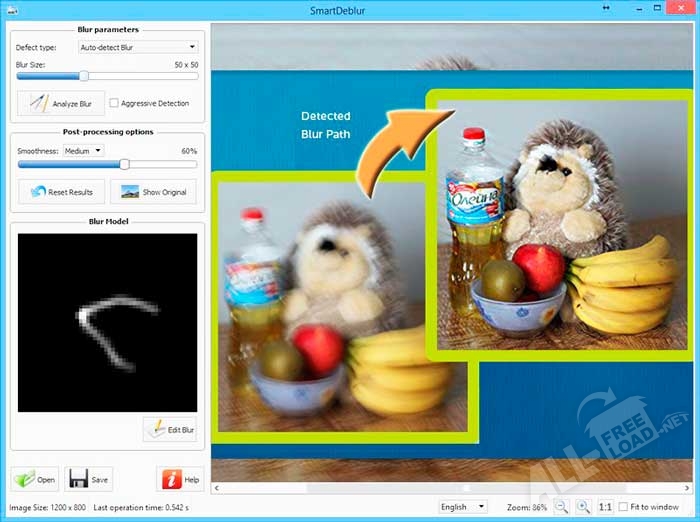The image size is (700, 522).
Task: Toggle the Fit to window checkbox
Action: point(624,507)
